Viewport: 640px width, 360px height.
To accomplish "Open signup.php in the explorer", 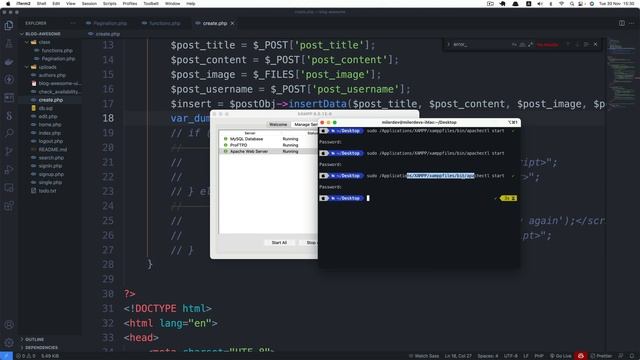I will [x=51, y=174].
